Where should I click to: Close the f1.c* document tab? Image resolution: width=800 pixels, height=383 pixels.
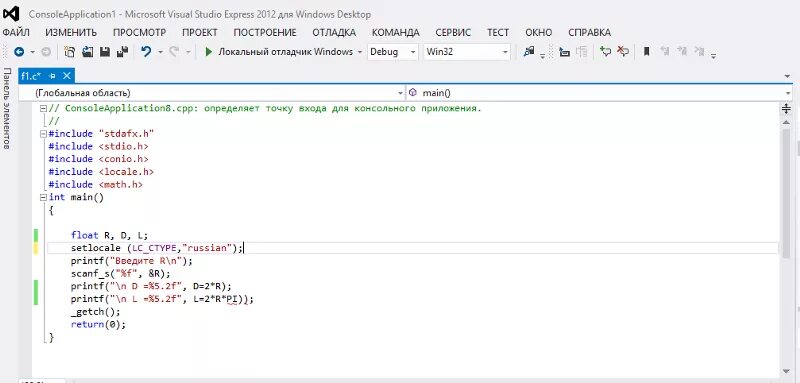point(66,76)
